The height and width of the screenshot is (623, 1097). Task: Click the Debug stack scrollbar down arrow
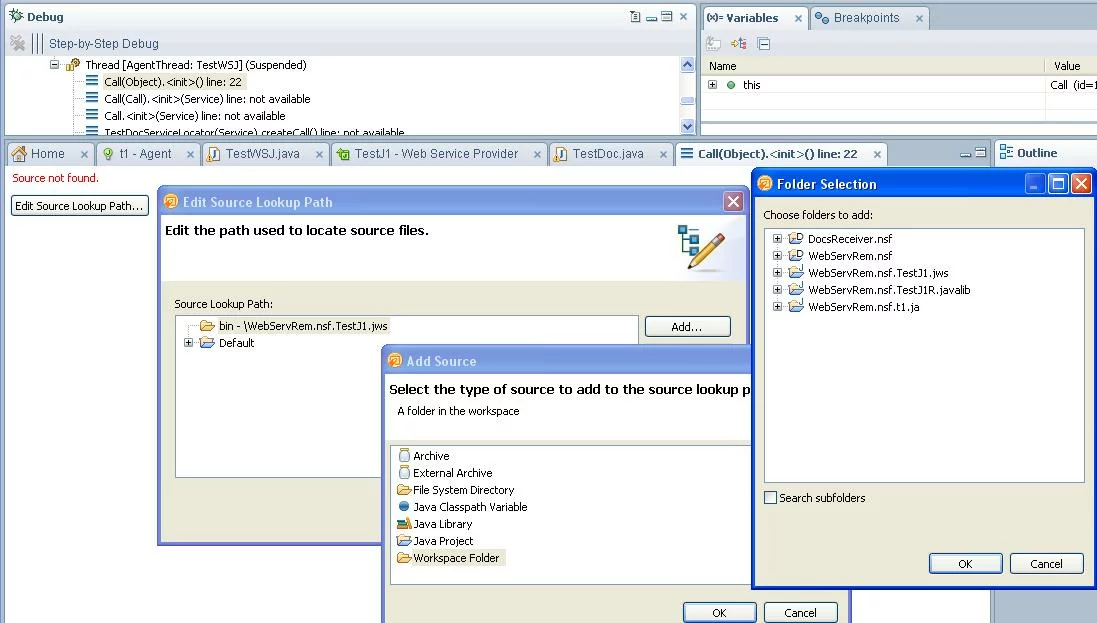click(x=687, y=127)
